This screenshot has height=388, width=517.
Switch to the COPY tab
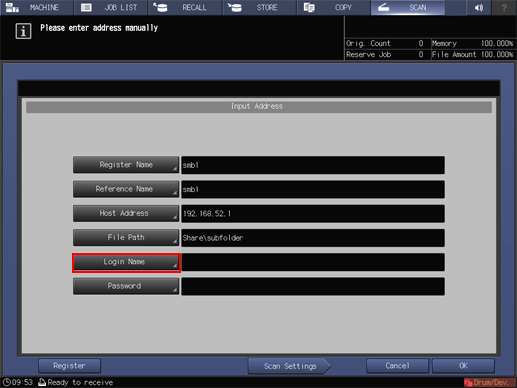pos(334,7)
